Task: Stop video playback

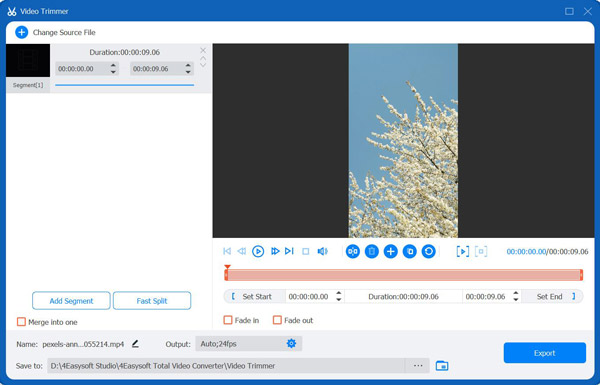Action: [x=306, y=251]
